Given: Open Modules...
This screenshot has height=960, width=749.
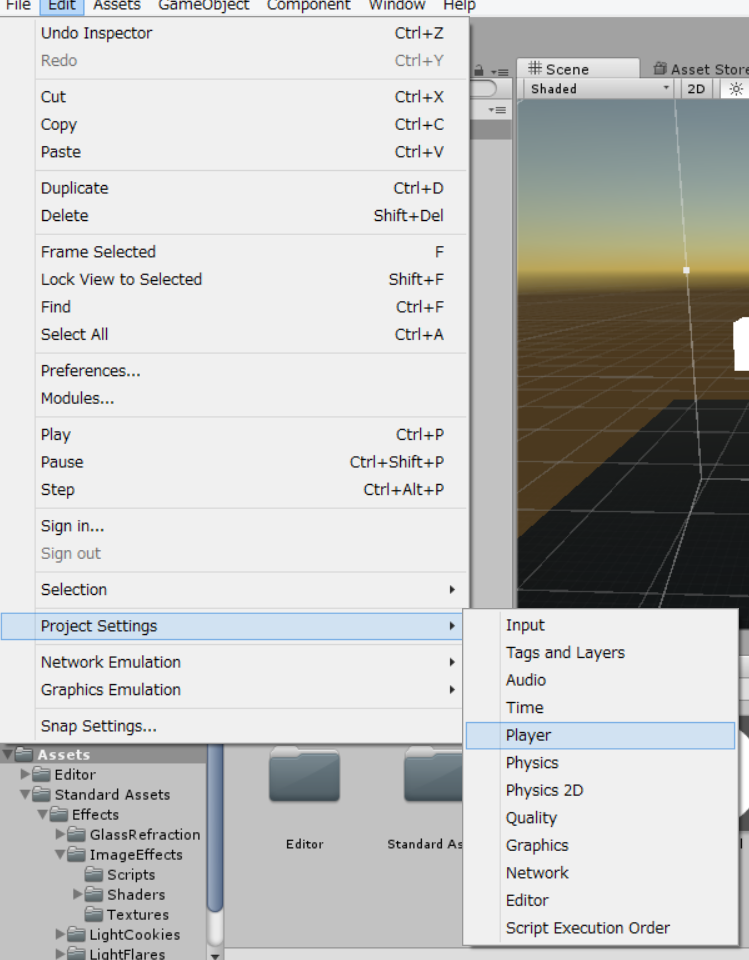Looking at the screenshot, I should (242, 398).
